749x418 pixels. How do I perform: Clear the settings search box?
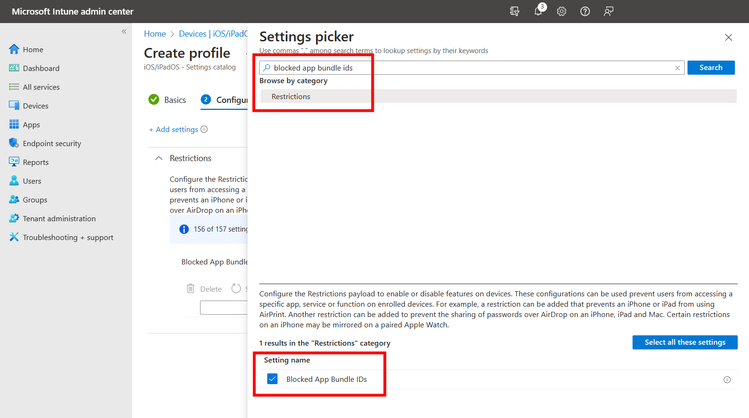point(678,68)
